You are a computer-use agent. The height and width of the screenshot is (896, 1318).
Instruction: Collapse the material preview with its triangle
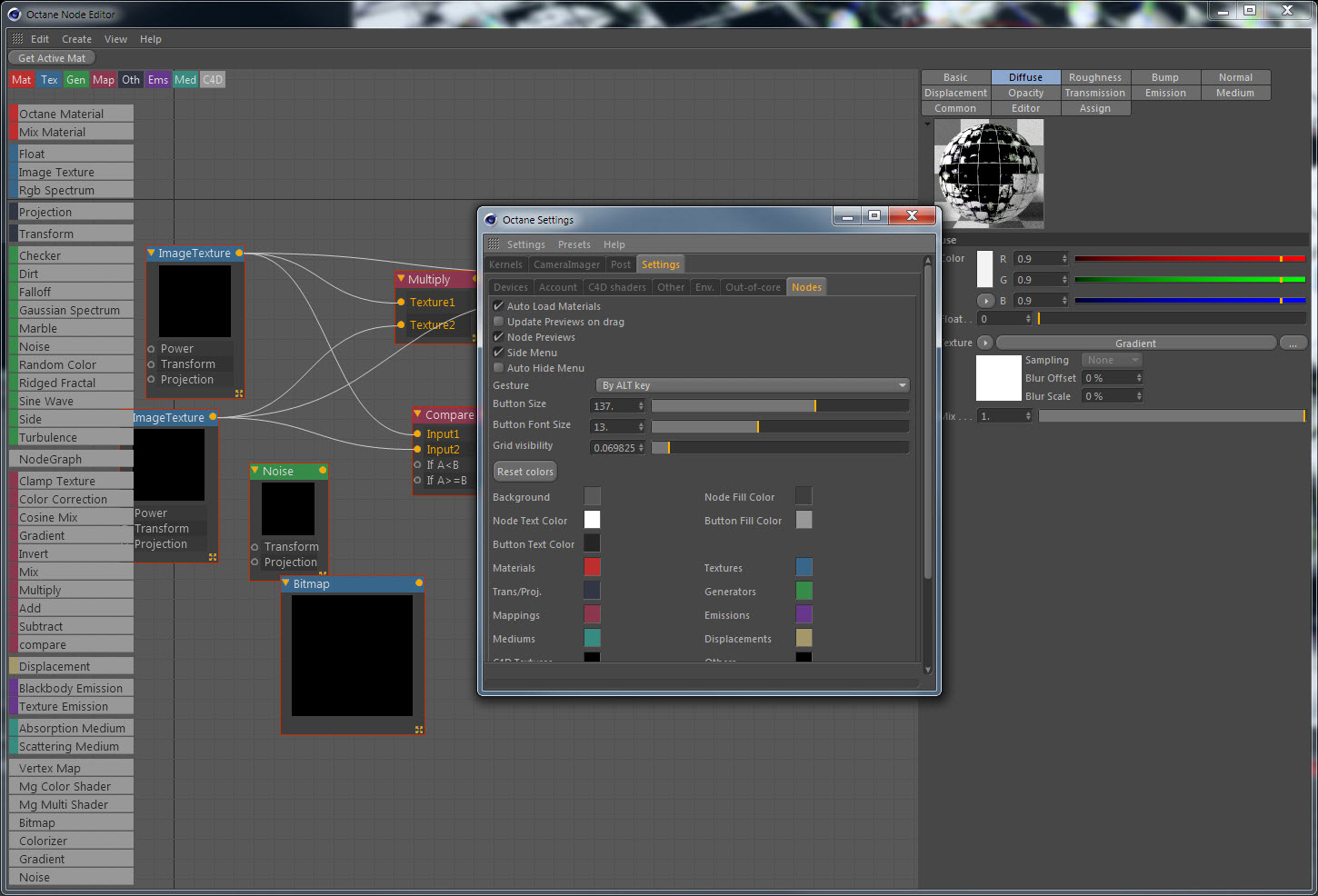coord(927,124)
